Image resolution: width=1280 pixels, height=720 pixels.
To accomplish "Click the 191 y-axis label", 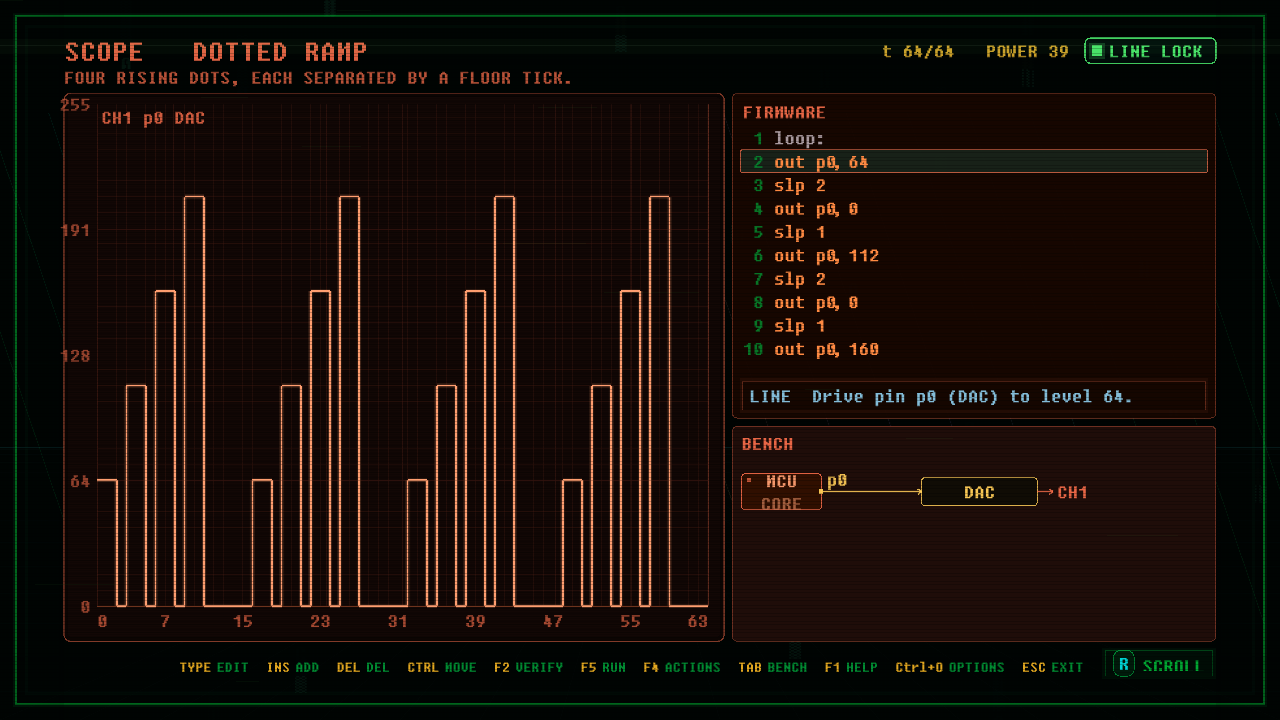I will pyautogui.click(x=76, y=231).
